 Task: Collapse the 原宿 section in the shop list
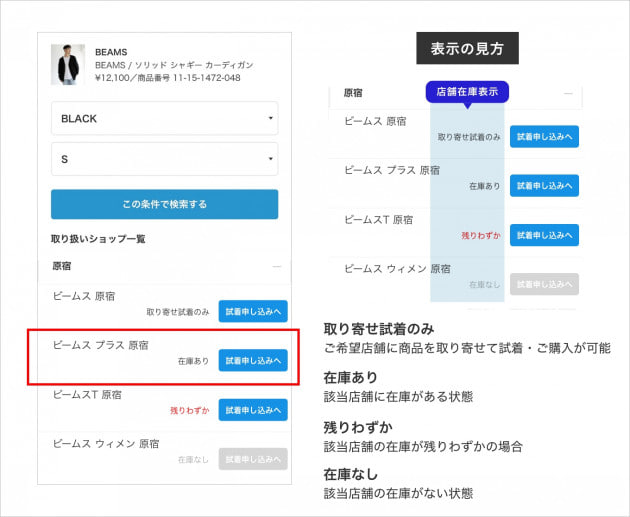(276, 267)
